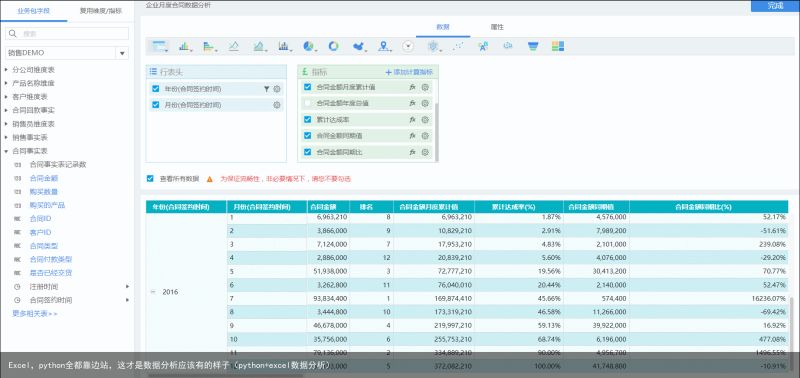Open the 更多相关表>> link
Viewport: 800px width, 378px height.
coord(35,314)
